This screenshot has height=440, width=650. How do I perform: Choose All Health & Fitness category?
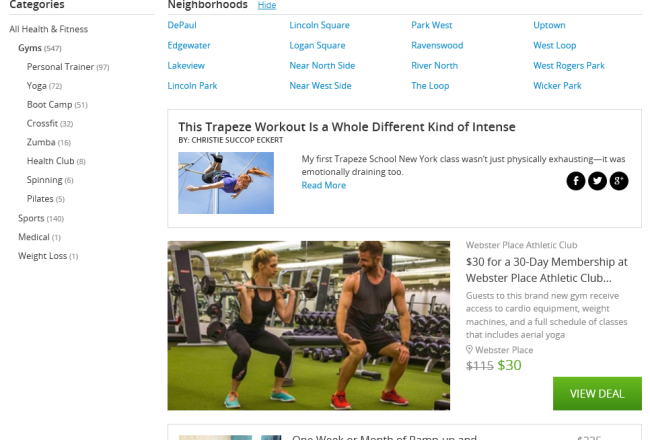coord(49,29)
